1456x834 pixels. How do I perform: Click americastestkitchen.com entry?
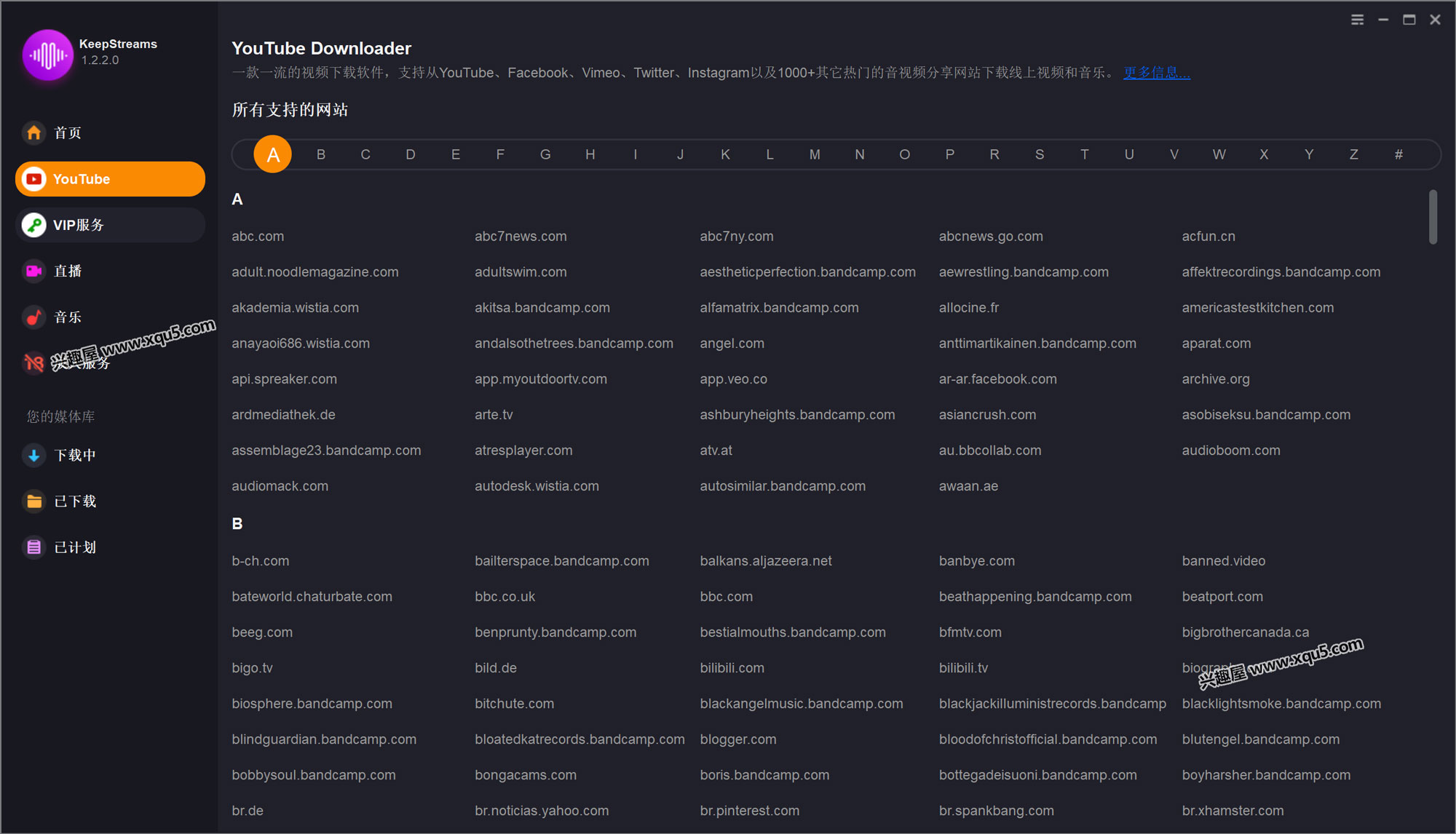click(1258, 308)
